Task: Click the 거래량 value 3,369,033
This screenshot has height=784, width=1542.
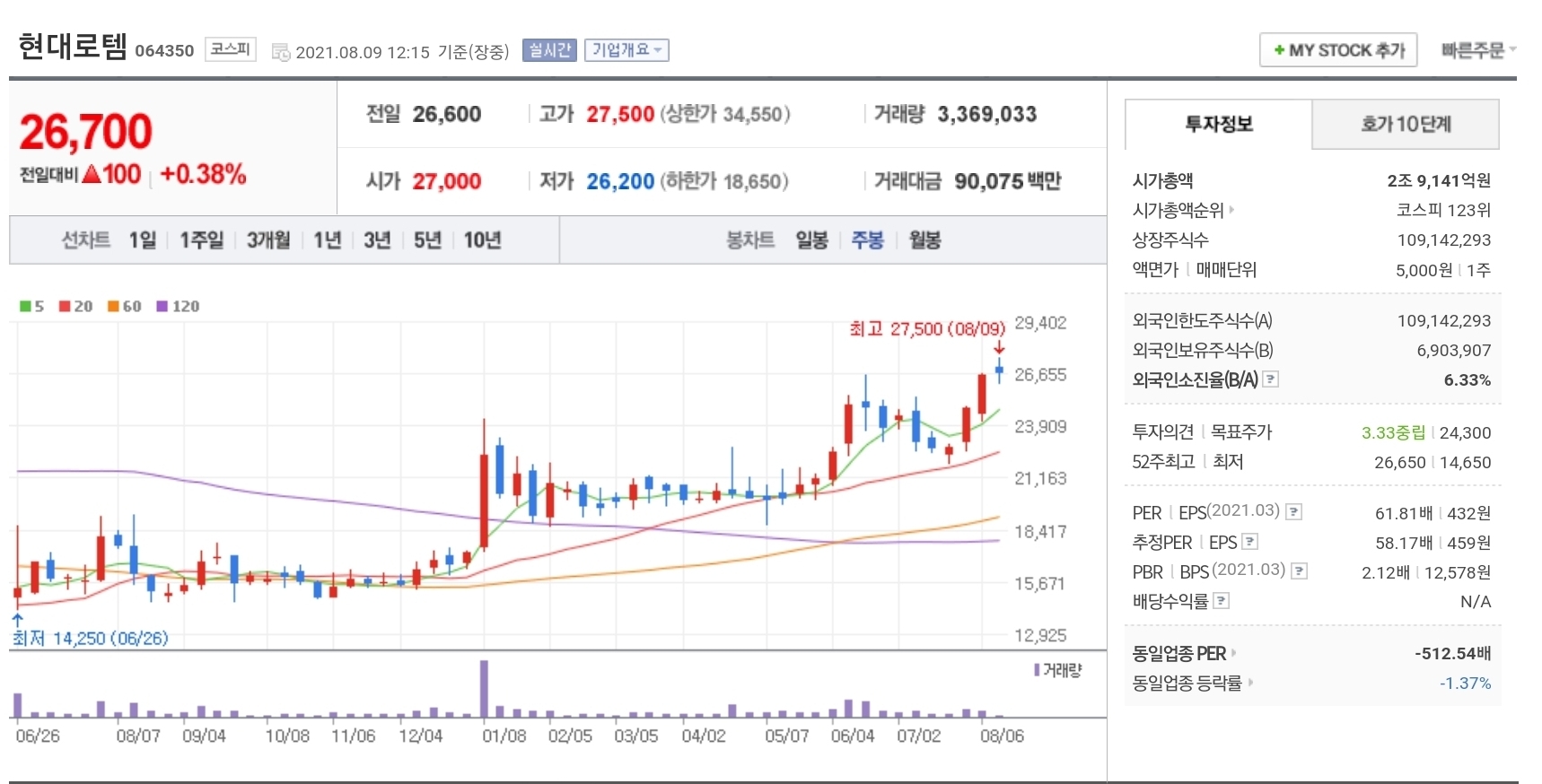Action: point(986,114)
